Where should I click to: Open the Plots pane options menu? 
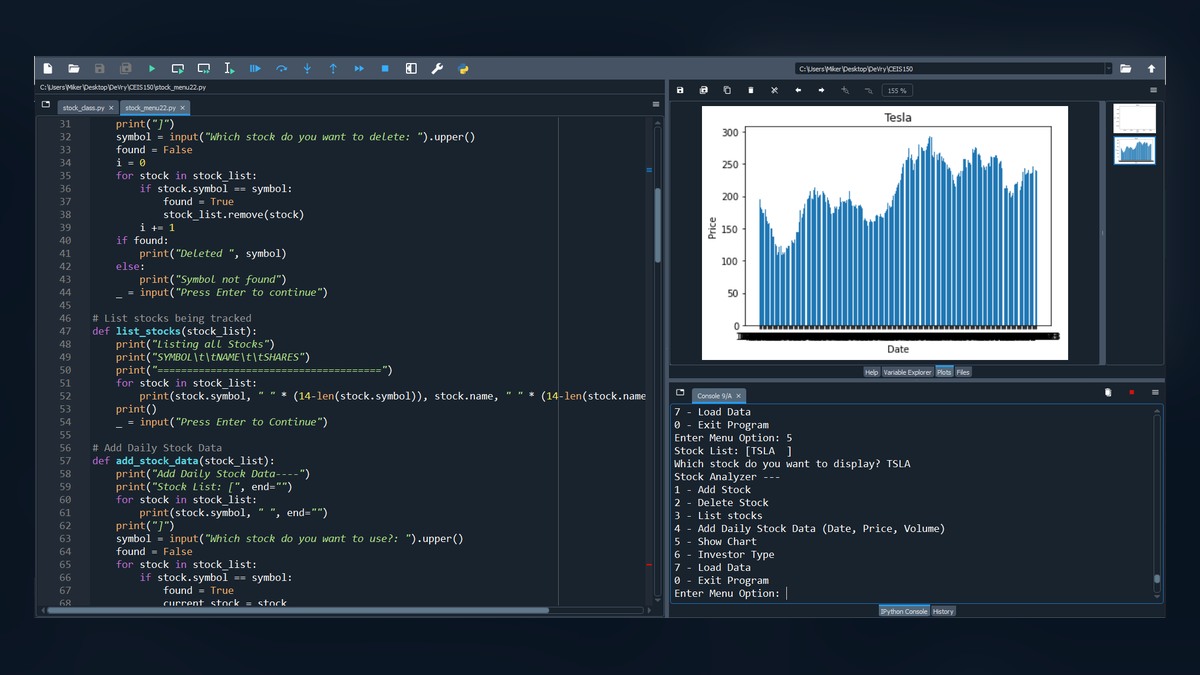coord(1153,90)
